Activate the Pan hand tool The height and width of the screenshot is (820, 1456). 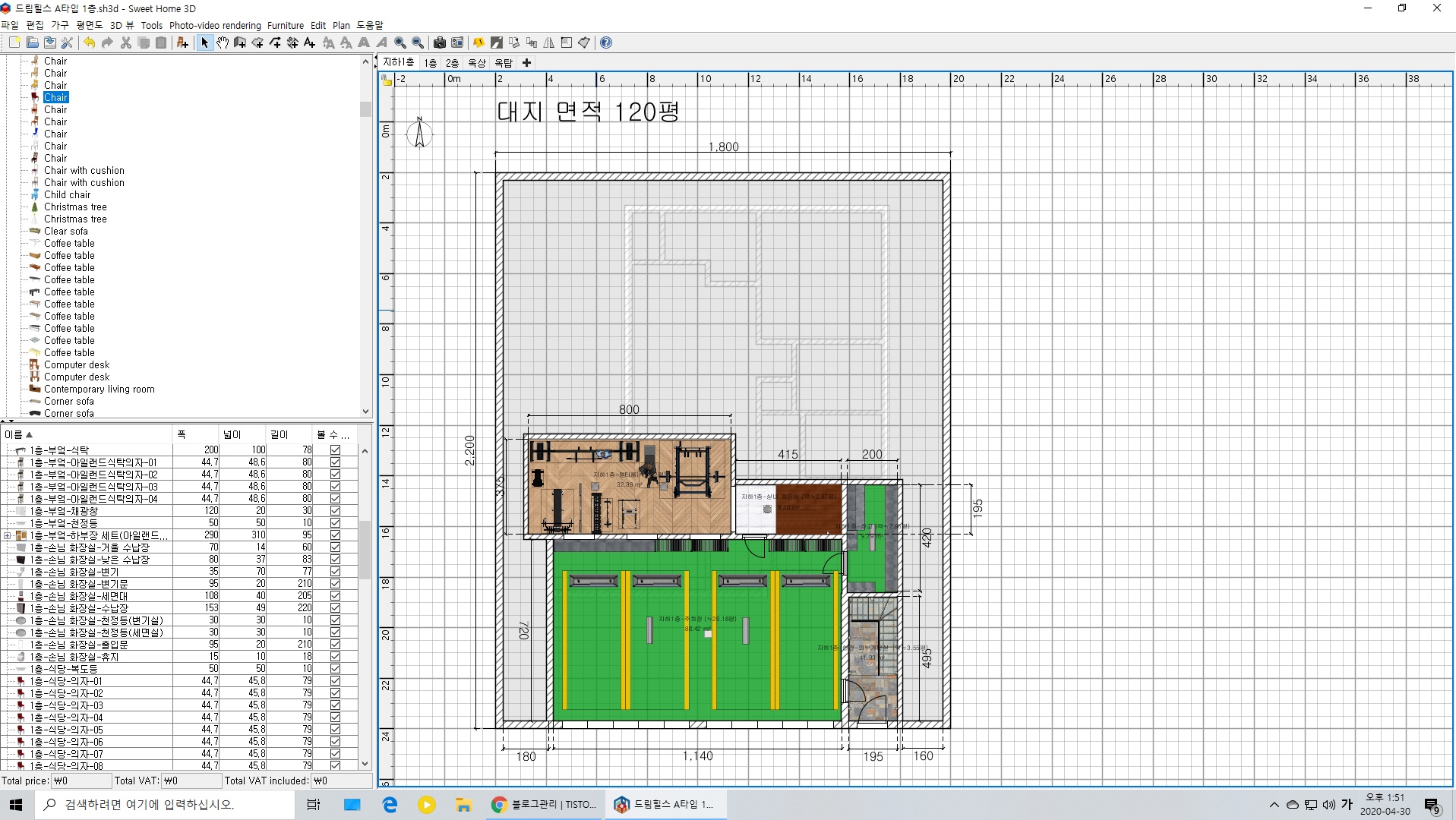click(x=222, y=43)
